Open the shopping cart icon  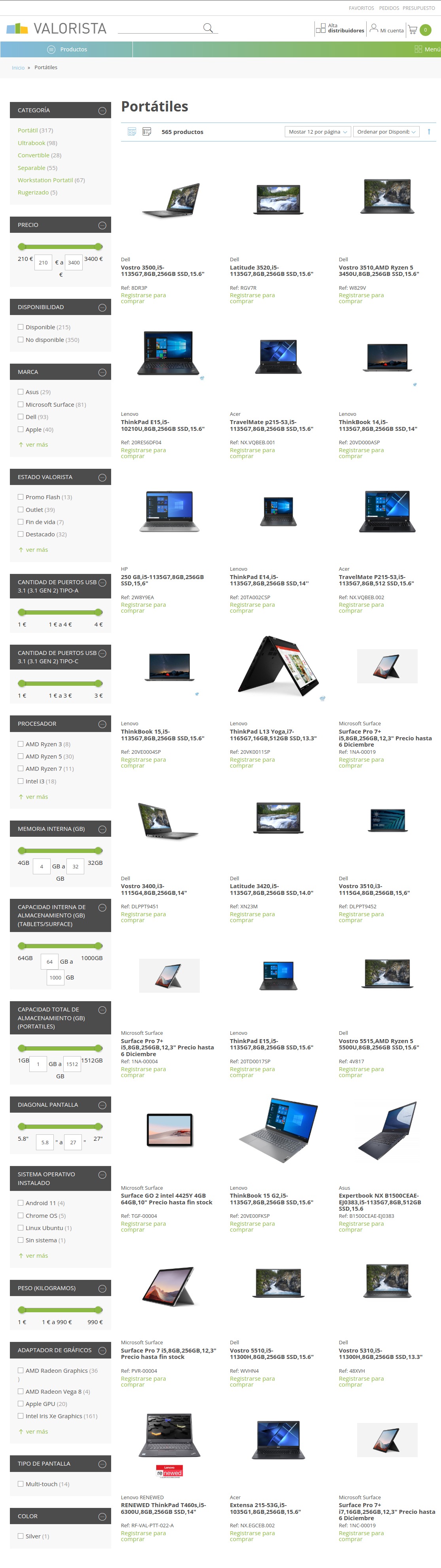[413, 29]
